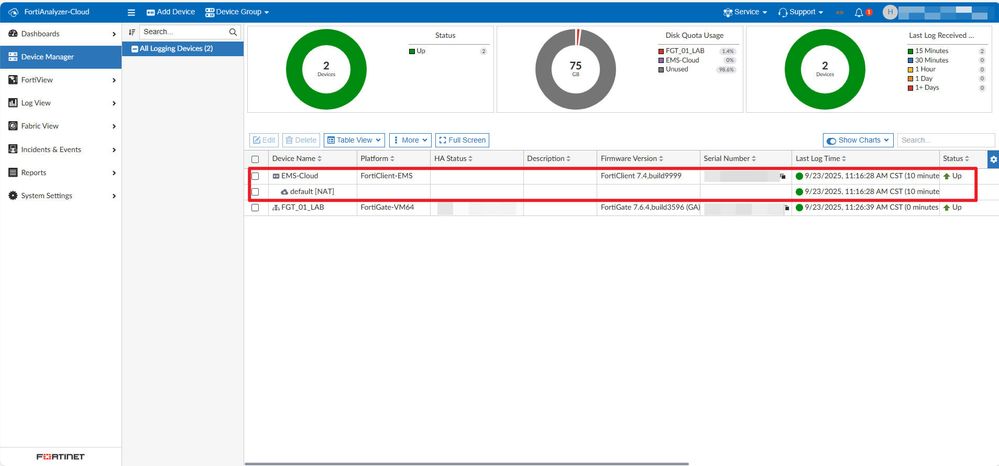This screenshot has height=466, width=999.
Task: Click the magnifier icon in device search
Action: (x=233, y=32)
